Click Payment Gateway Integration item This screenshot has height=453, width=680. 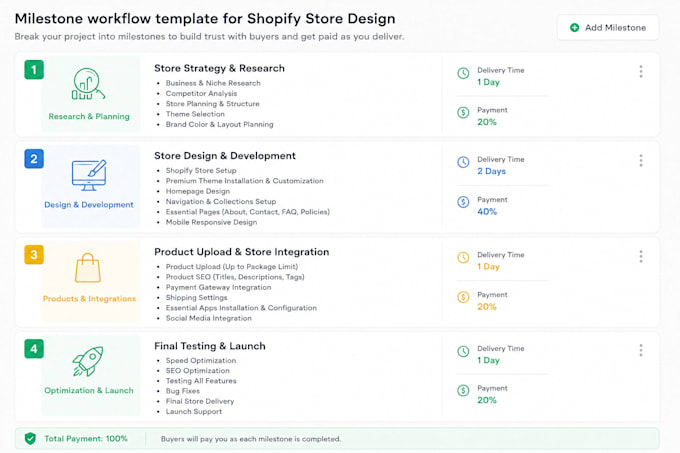pyautogui.click(x=218, y=287)
